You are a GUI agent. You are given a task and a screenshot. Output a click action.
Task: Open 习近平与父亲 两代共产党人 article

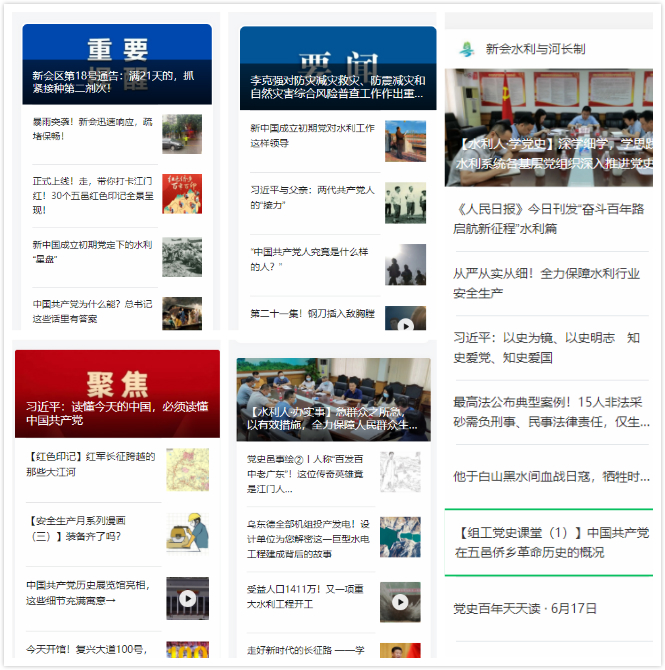click(x=313, y=196)
